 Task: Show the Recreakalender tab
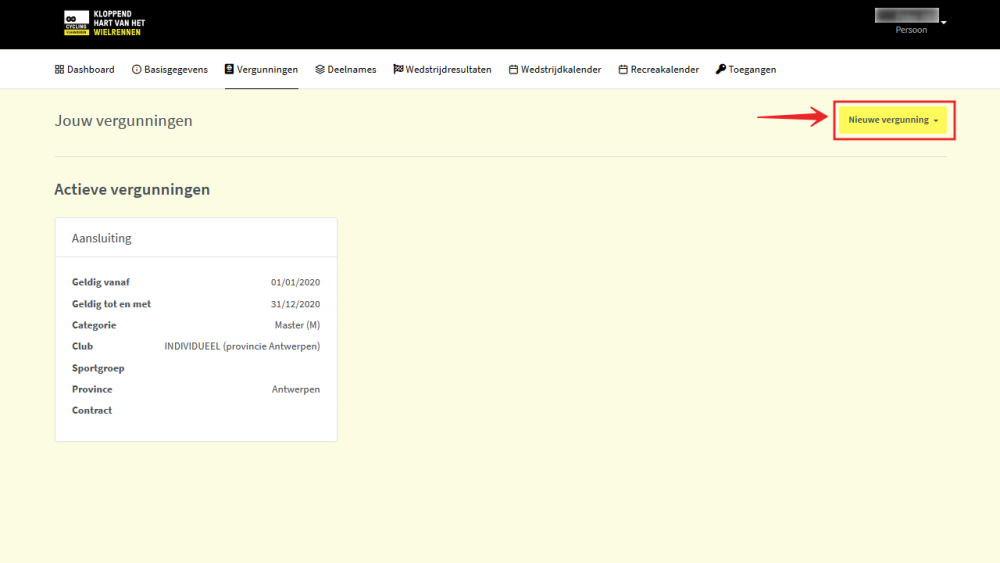pos(659,69)
